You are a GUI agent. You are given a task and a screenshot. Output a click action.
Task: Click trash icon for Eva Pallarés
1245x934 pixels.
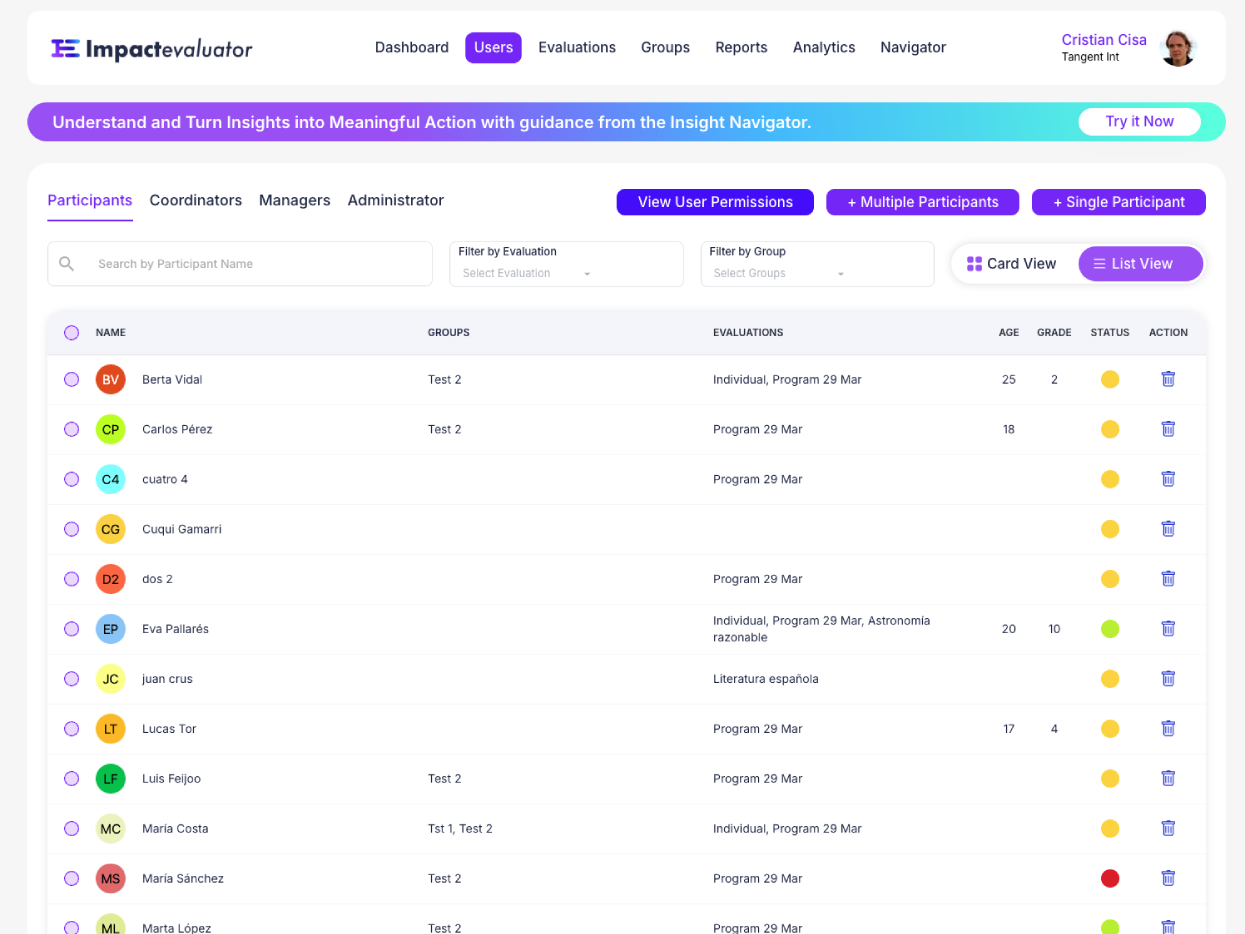[1167, 629]
